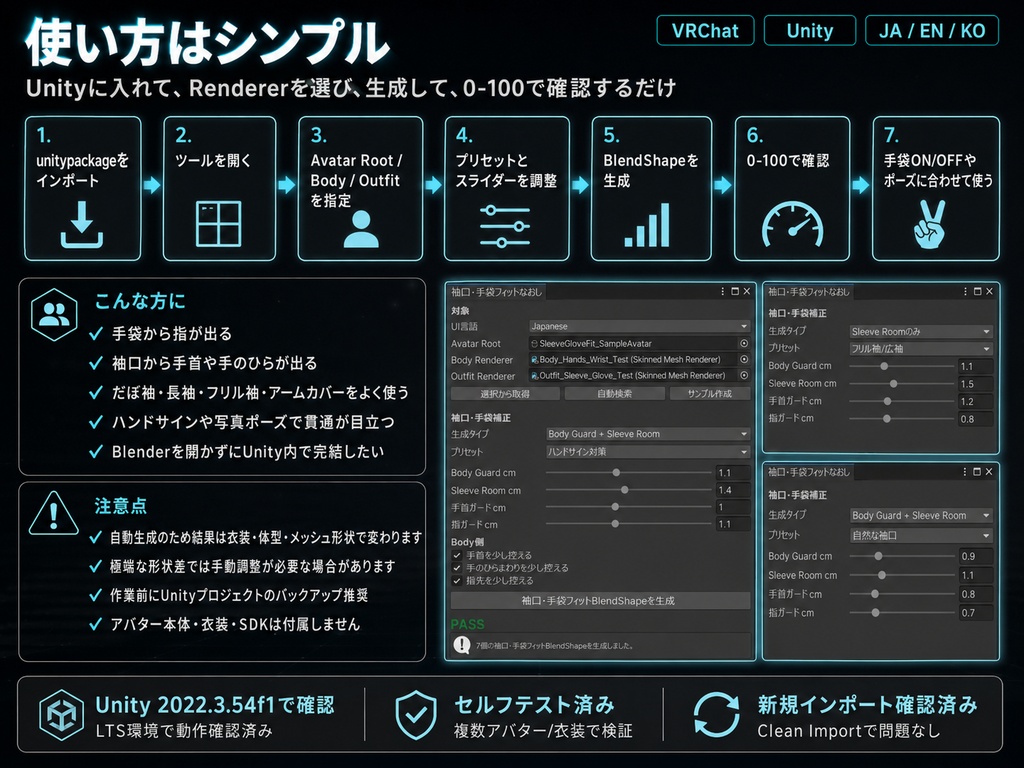This screenshot has width=1024, height=768.
Task: Click the サンプル作成 button
Action: [x=710, y=394]
